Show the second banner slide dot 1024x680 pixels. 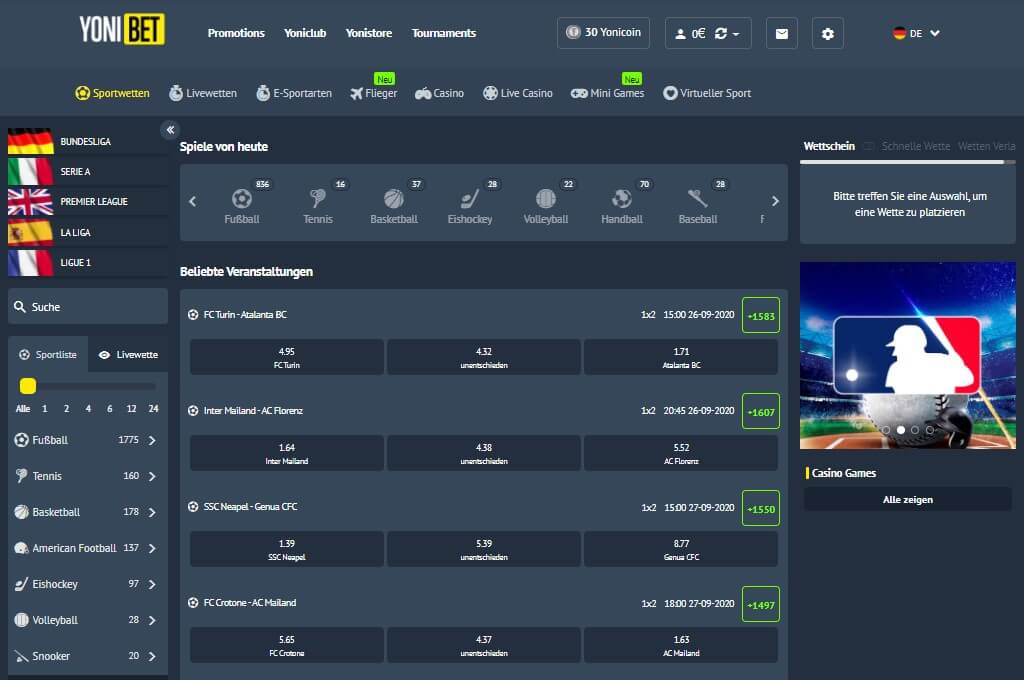coord(901,430)
